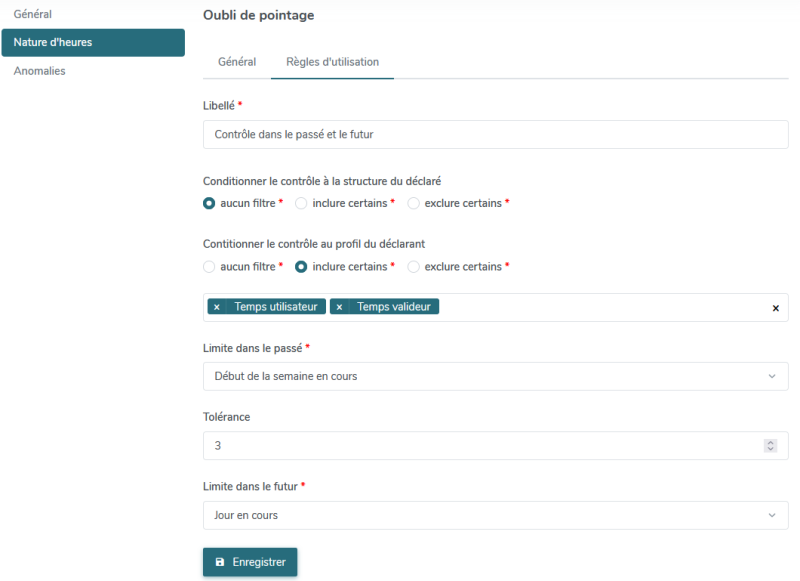This screenshot has width=800, height=581.
Task: Click the save icon on Enregistrer
Action: click(220, 562)
